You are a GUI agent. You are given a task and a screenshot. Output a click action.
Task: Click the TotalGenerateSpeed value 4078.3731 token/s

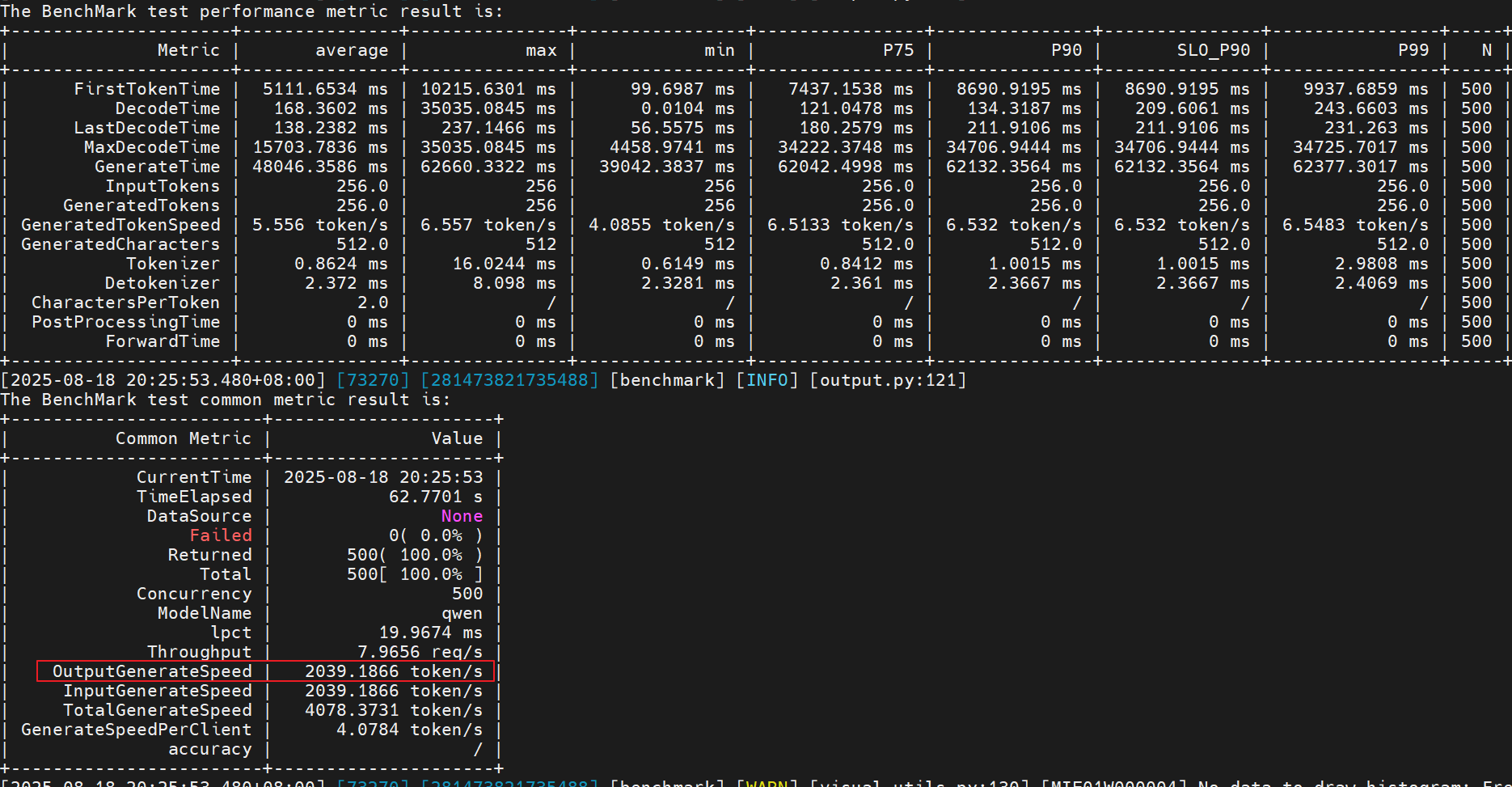(394, 710)
